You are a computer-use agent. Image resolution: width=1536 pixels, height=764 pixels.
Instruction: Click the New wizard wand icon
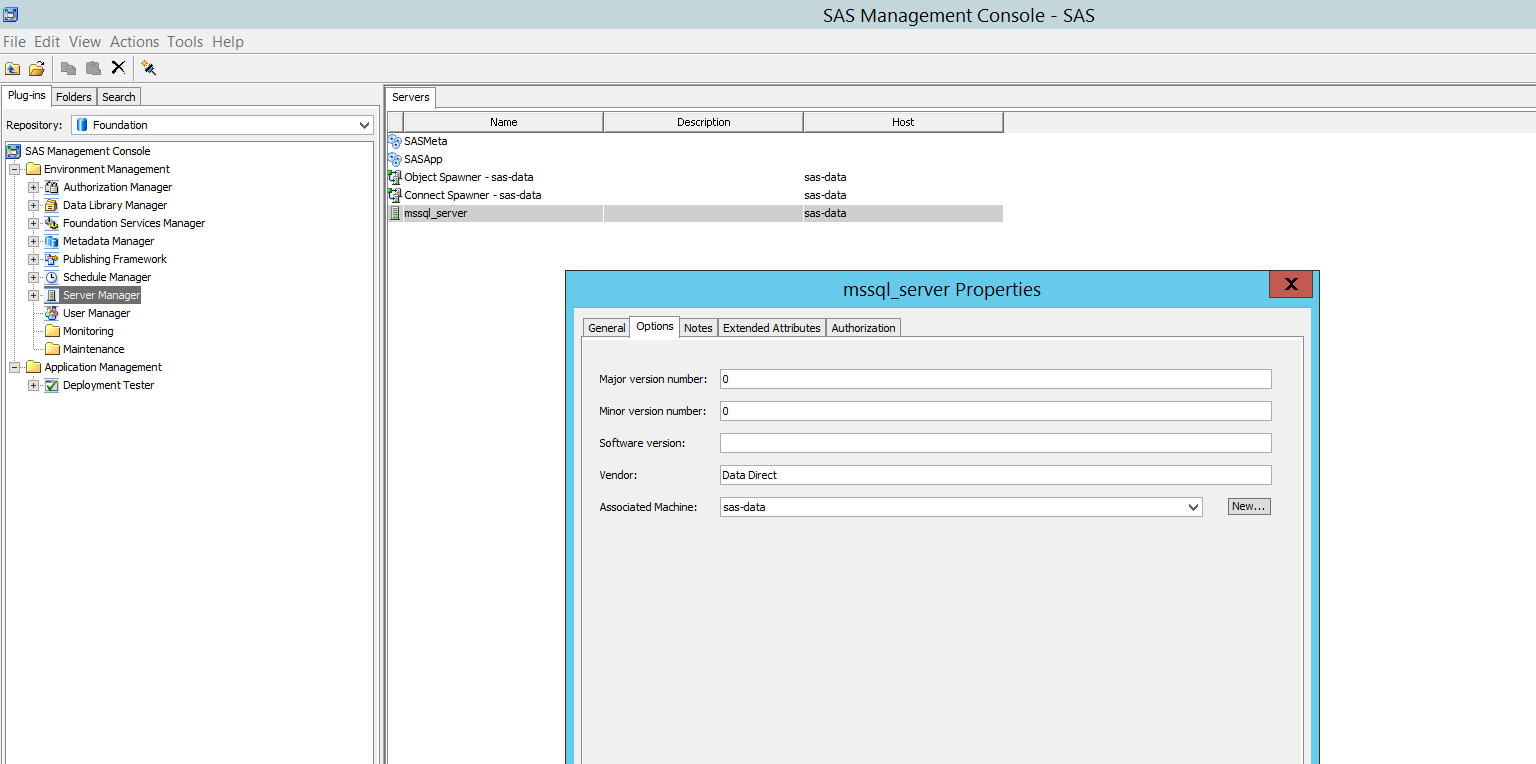(149, 68)
